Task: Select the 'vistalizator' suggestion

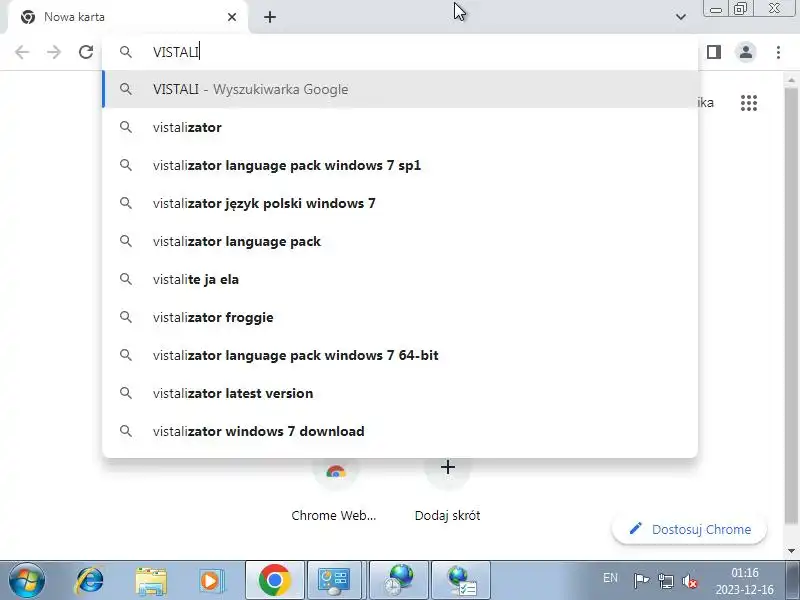Action: tap(400, 127)
